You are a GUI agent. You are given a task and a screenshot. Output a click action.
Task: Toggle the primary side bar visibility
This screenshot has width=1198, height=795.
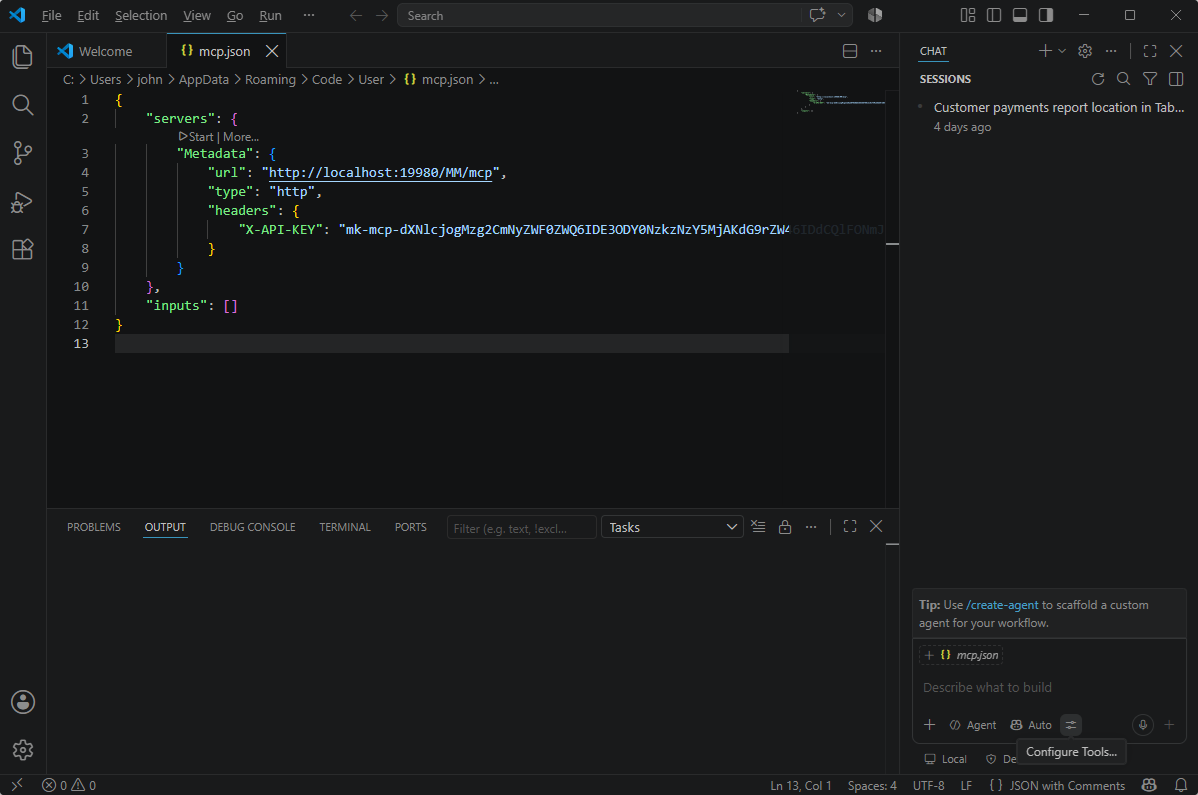(x=994, y=15)
